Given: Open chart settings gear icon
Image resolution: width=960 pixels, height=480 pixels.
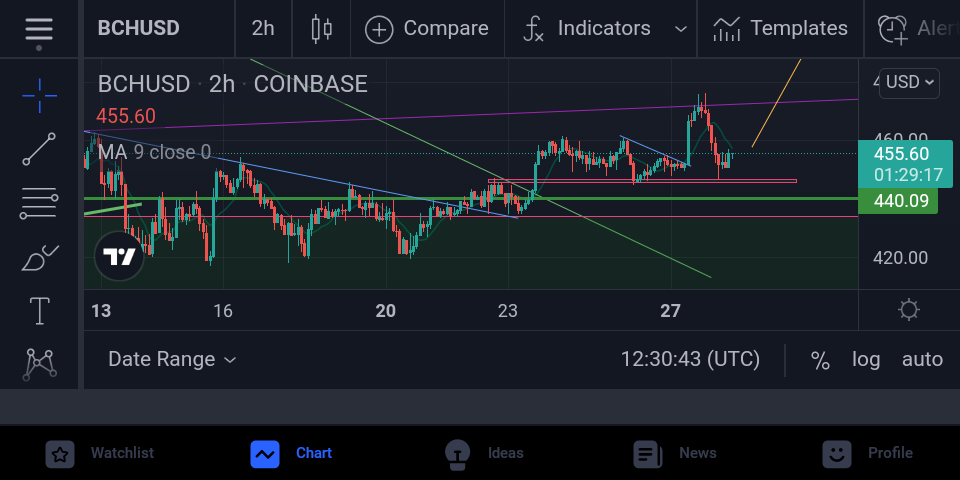Looking at the screenshot, I should 909,310.
